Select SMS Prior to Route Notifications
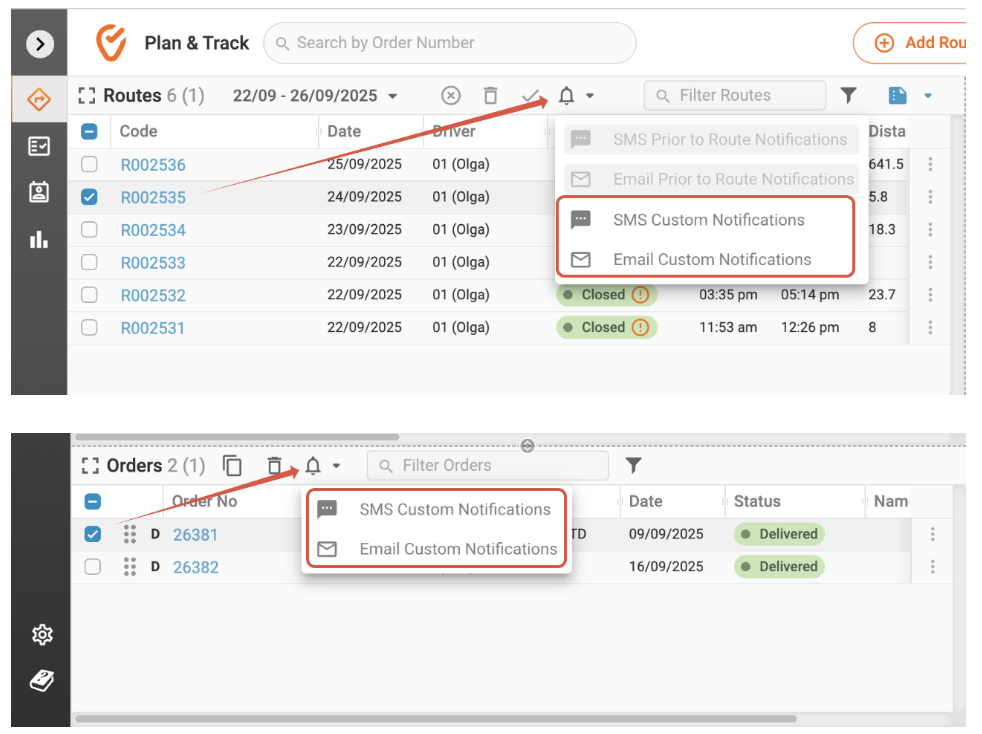 coord(711,139)
